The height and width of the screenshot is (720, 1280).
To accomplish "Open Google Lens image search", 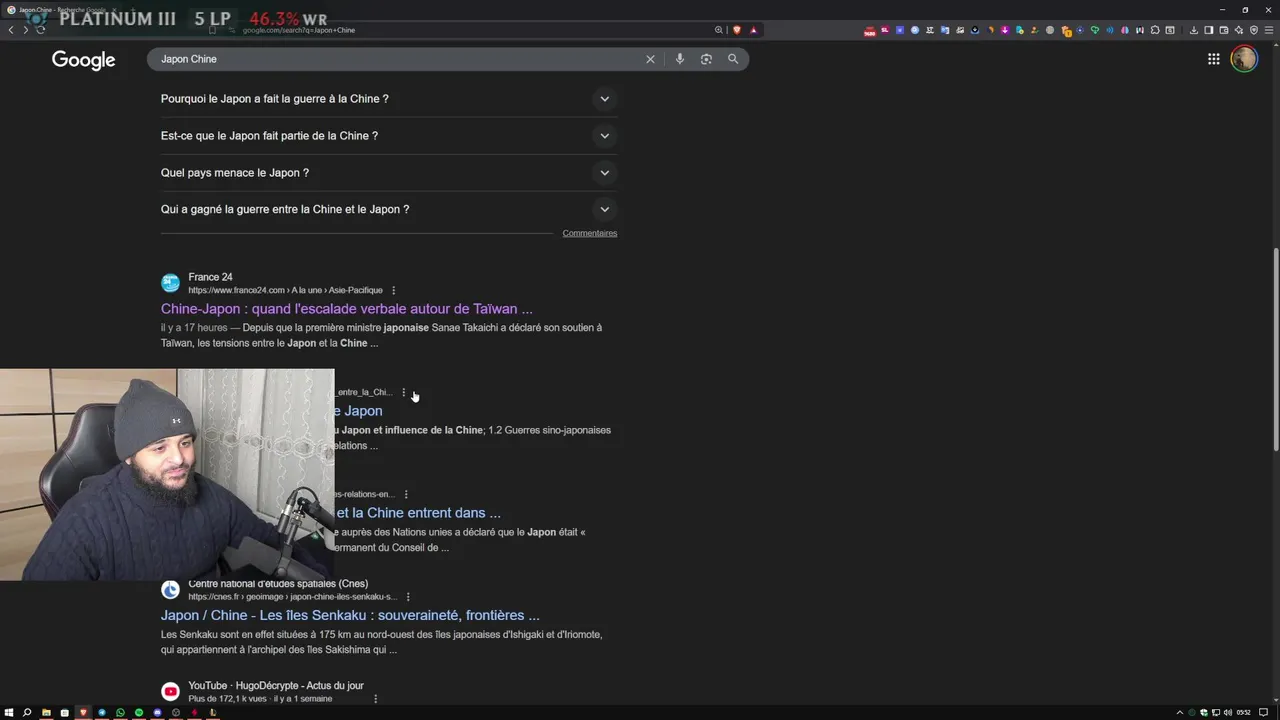I will [x=706, y=59].
